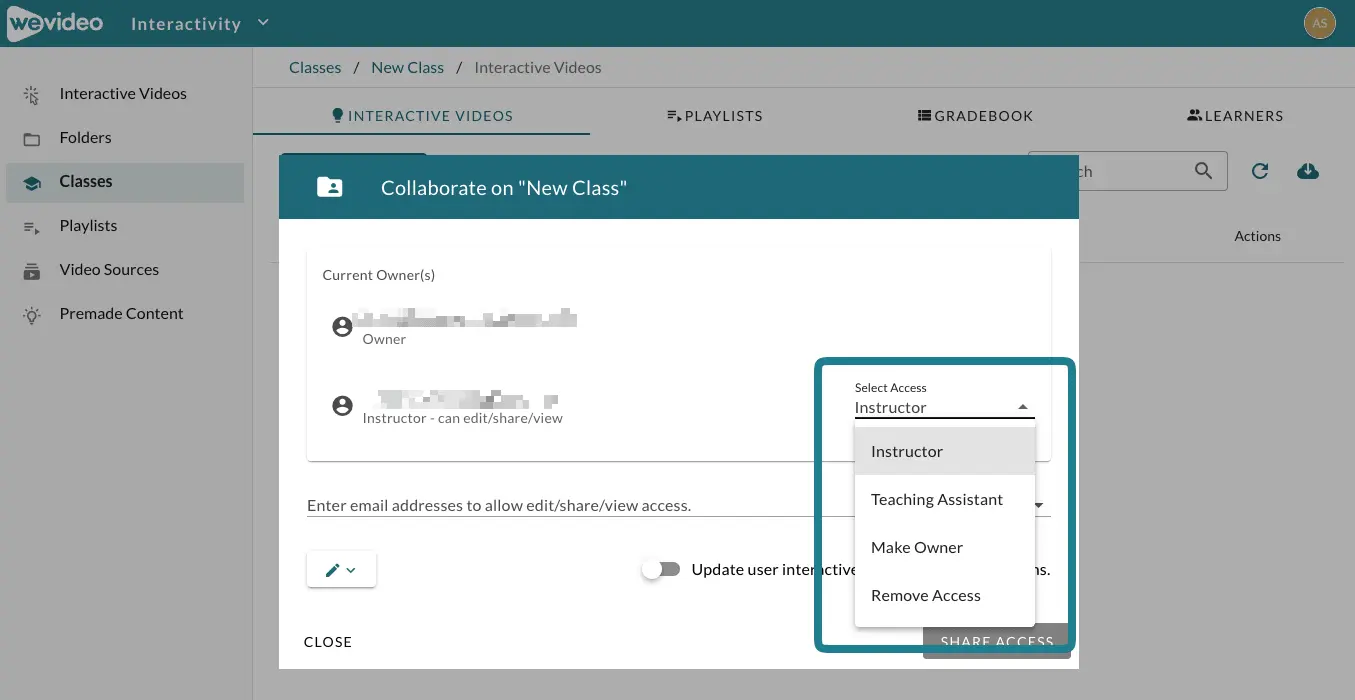Open the AS user avatar menu
1355x700 pixels.
(x=1320, y=23)
